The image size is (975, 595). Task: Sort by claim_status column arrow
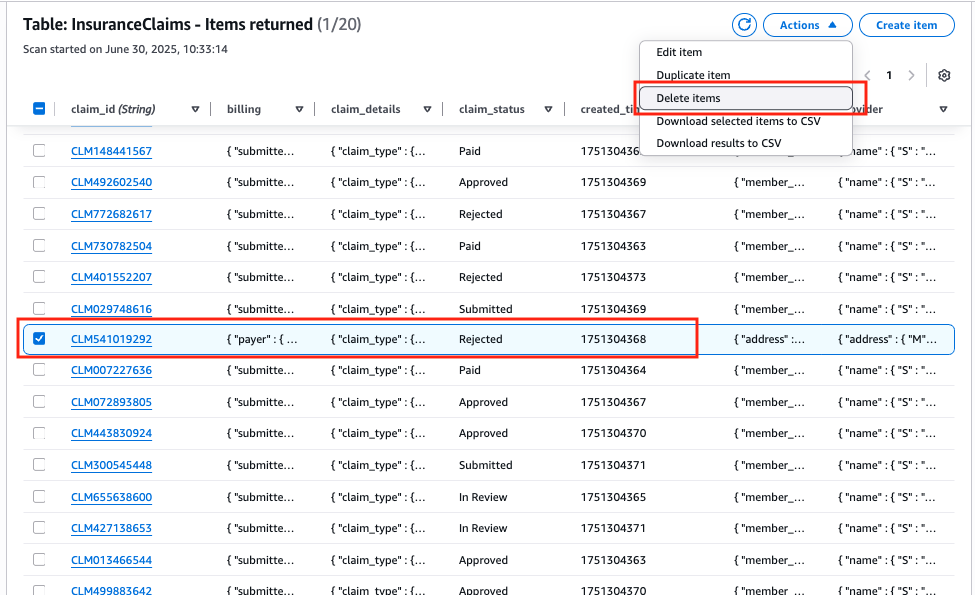click(548, 109)
